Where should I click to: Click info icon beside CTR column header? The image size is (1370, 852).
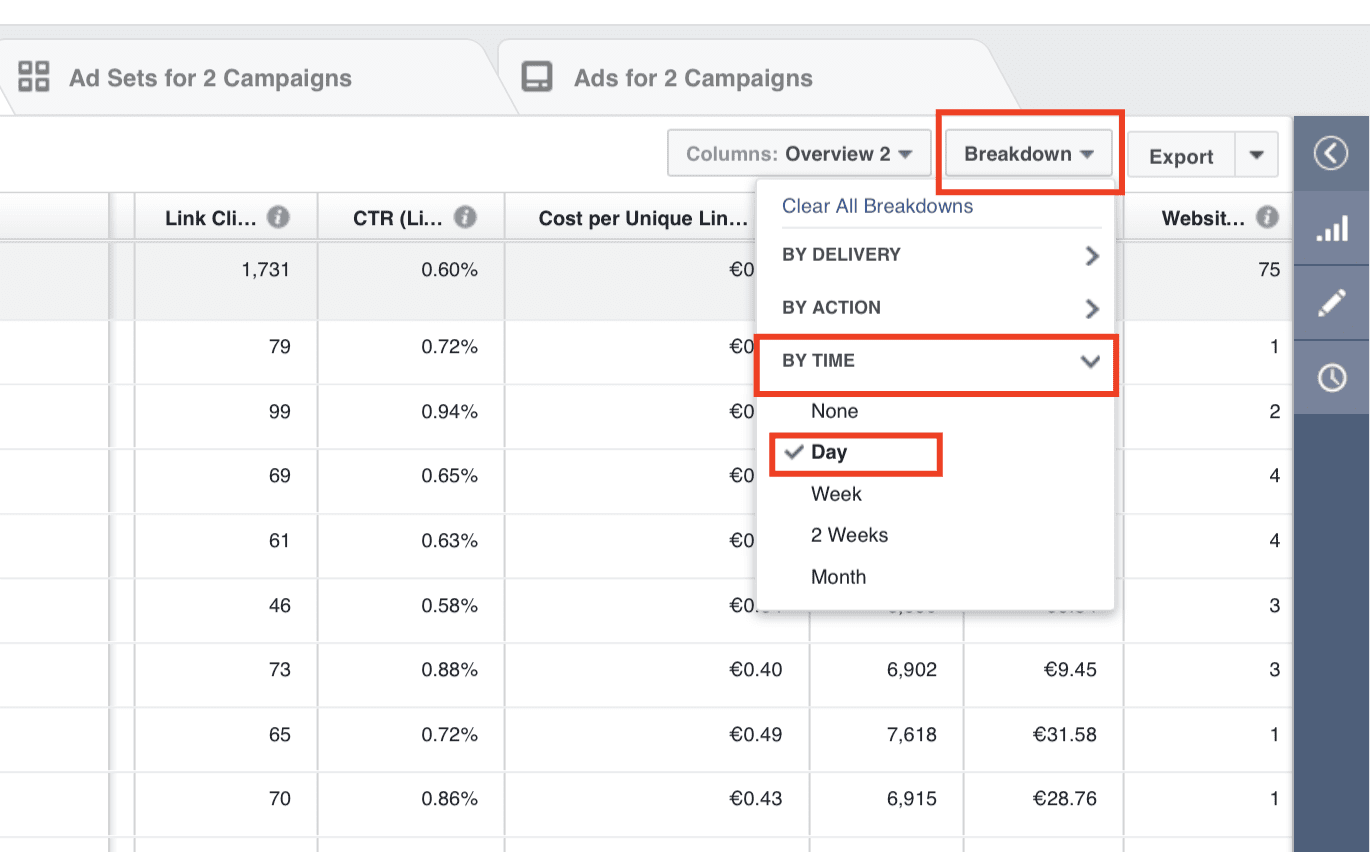click(463, 217)
